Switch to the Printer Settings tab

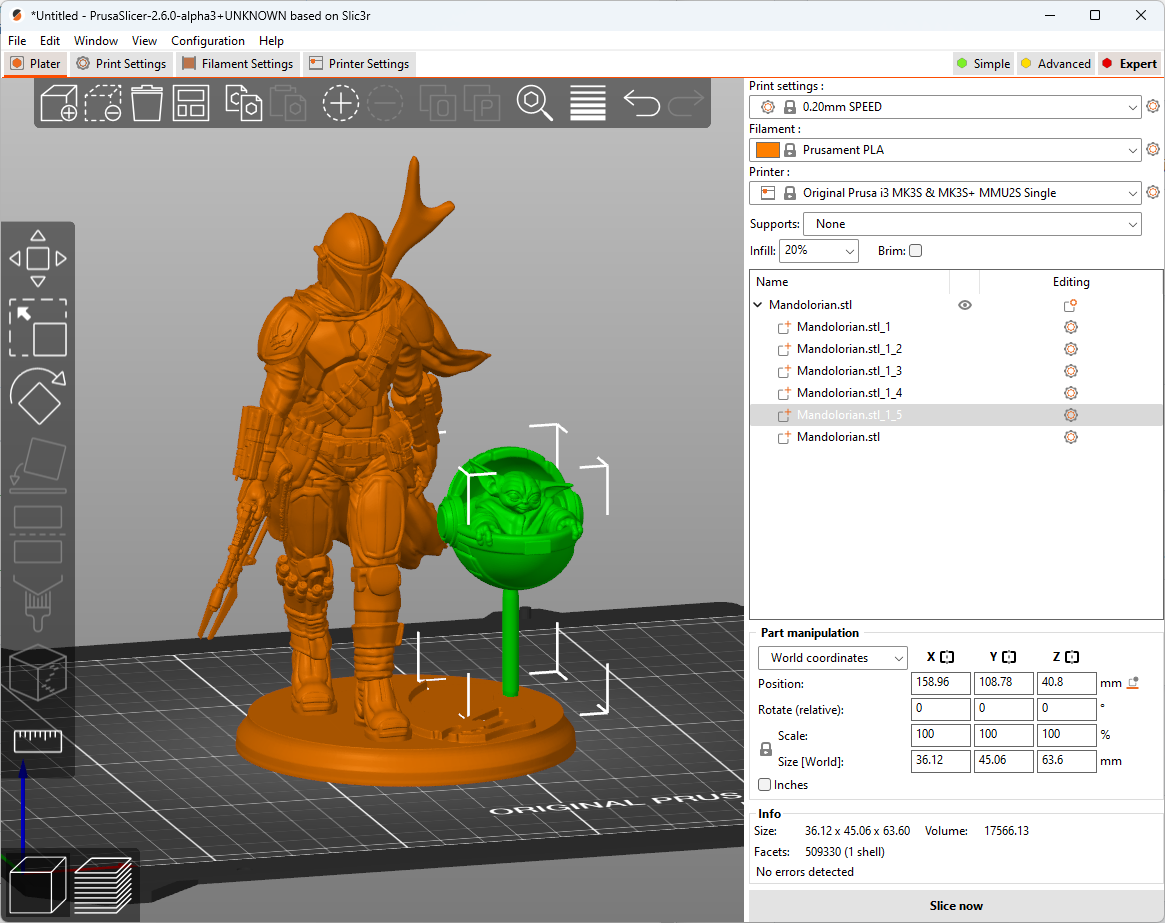point(359,64)
